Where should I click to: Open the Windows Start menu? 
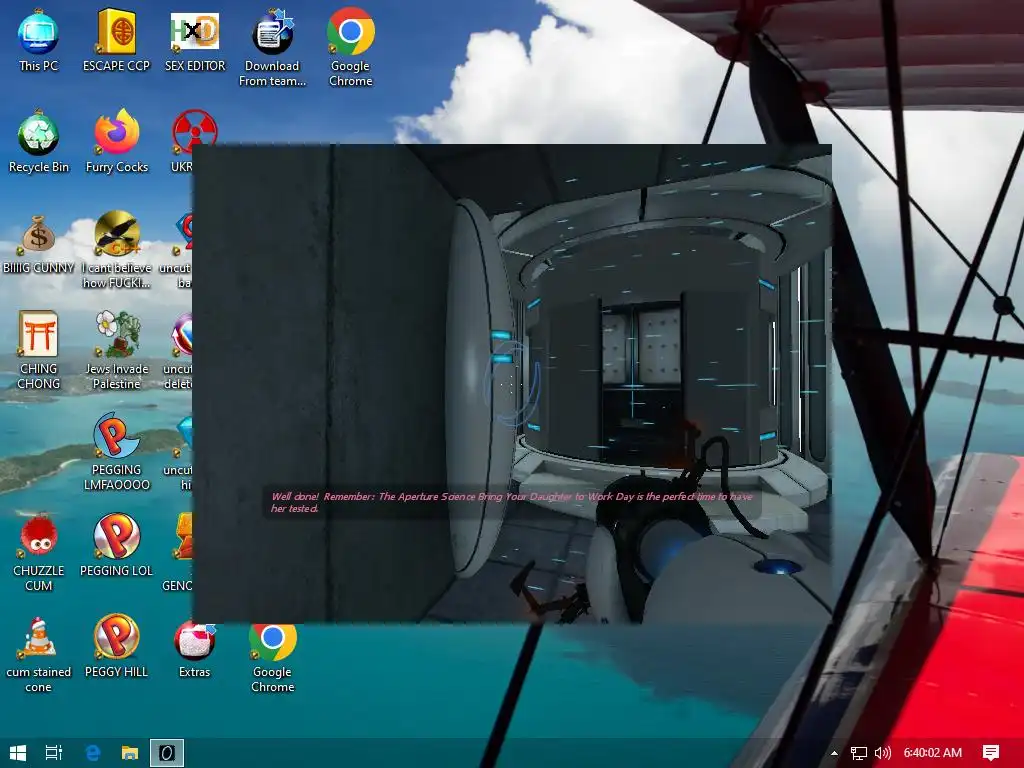18,753
